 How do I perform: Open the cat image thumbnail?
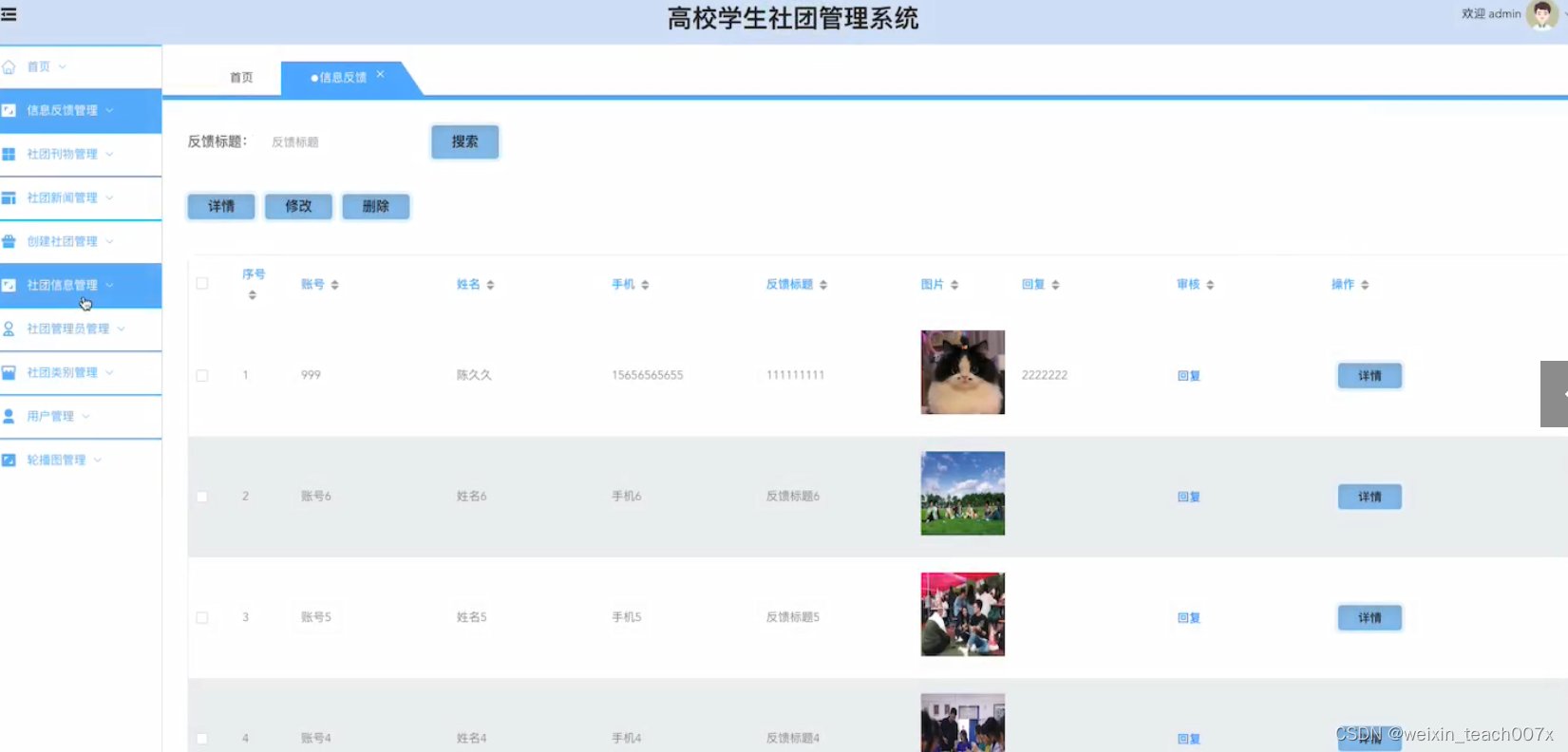click(x=963, y=372)
